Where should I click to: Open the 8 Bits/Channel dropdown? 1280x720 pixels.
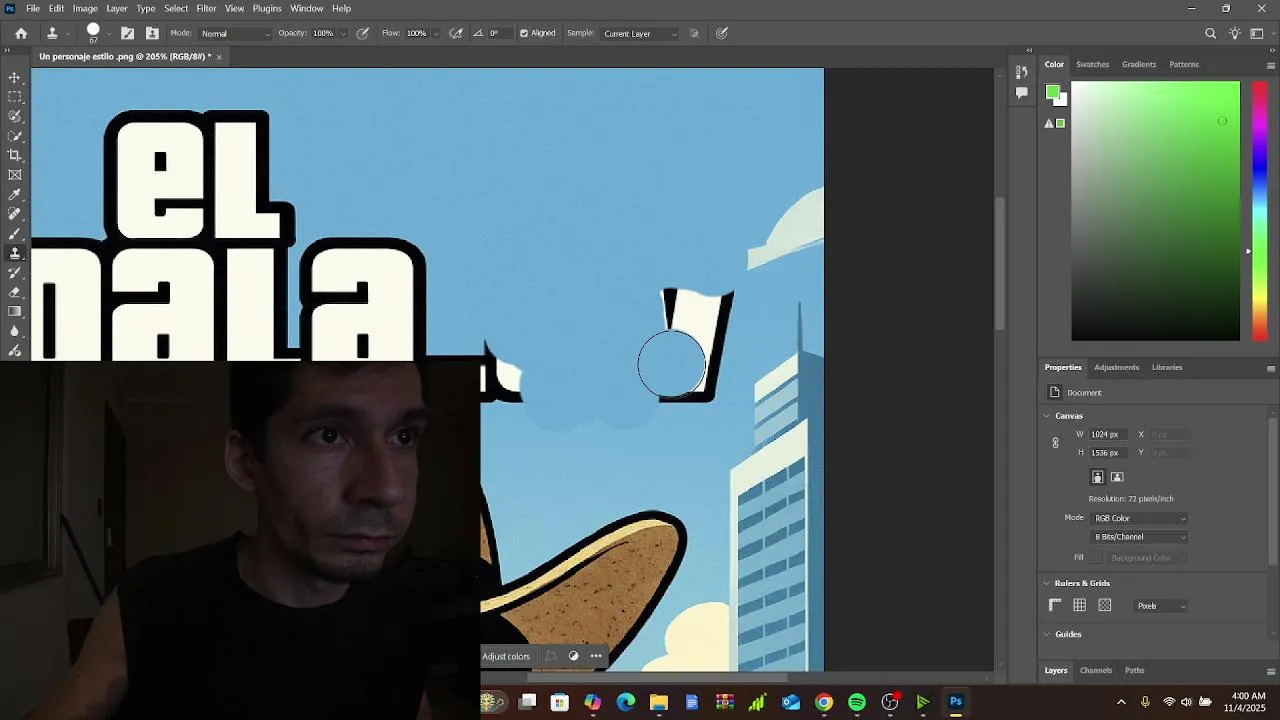click(1139, 537)
